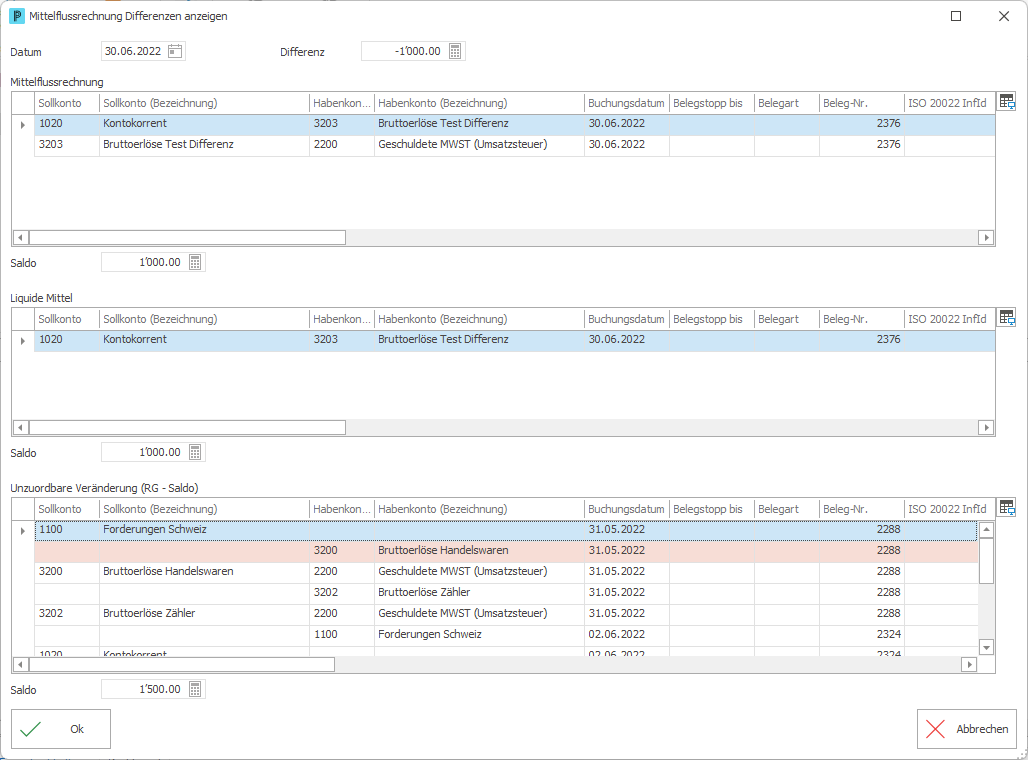This screenshot has width=1028, height=760.
Task: Click calculator icon of Saldo 1'500.00
Action: coord(195,689)
